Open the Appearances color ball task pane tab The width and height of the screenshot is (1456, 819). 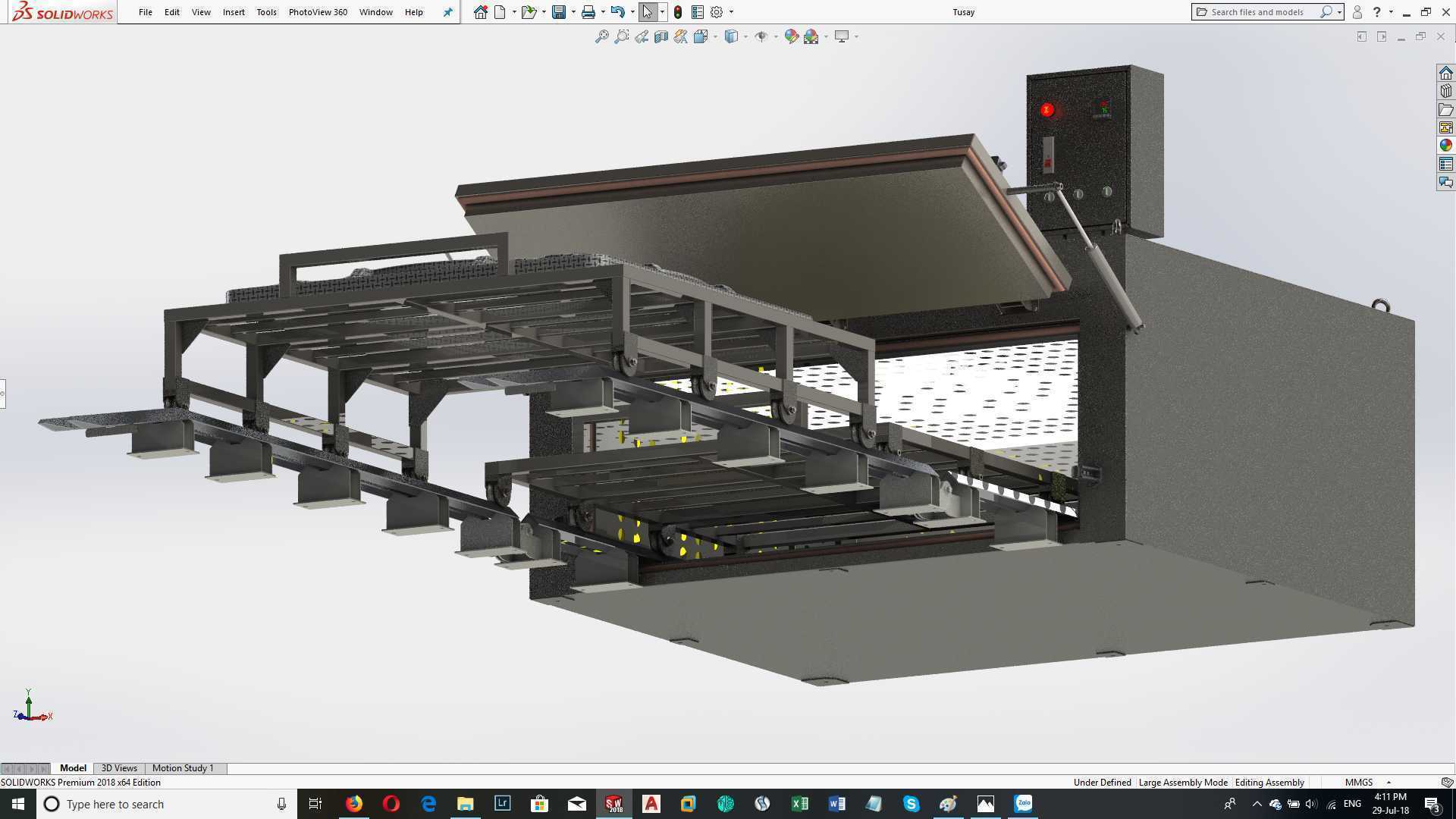(1445, 146)
